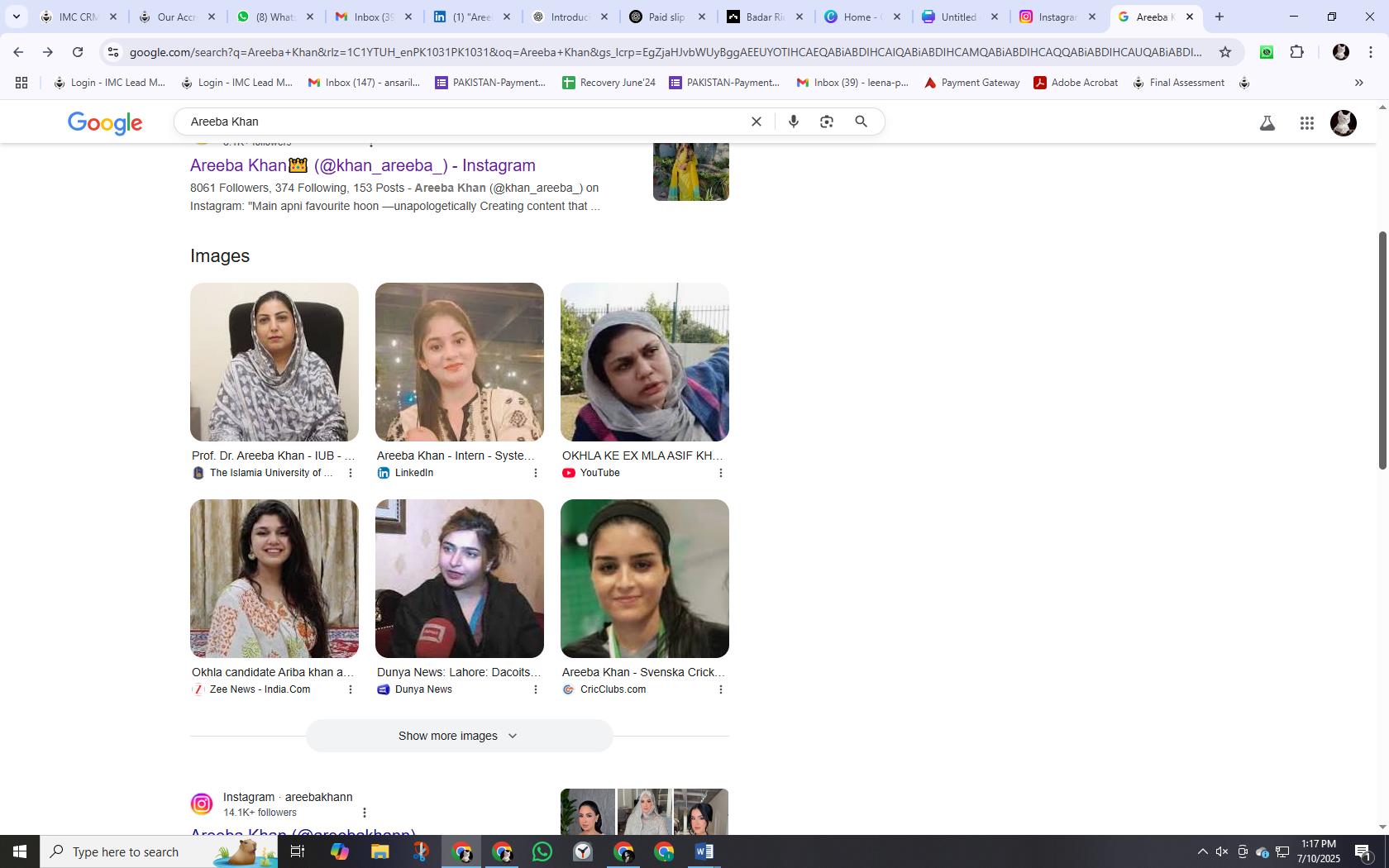Open Adobe Acrobat bookmark
Screen dimensions: 1389x868
click(1076, 83)
